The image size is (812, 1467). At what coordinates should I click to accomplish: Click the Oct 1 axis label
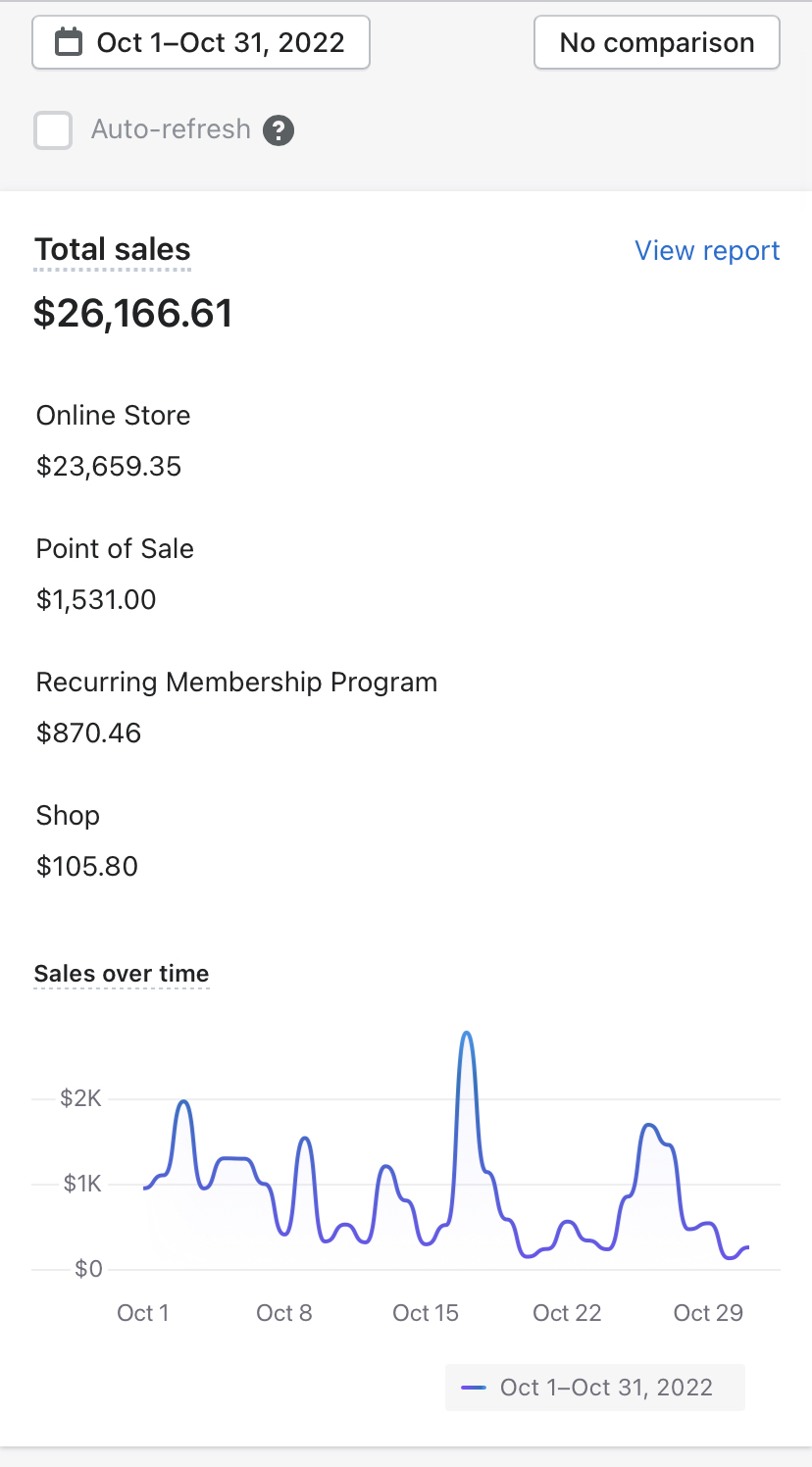[x=143, y=1313]
